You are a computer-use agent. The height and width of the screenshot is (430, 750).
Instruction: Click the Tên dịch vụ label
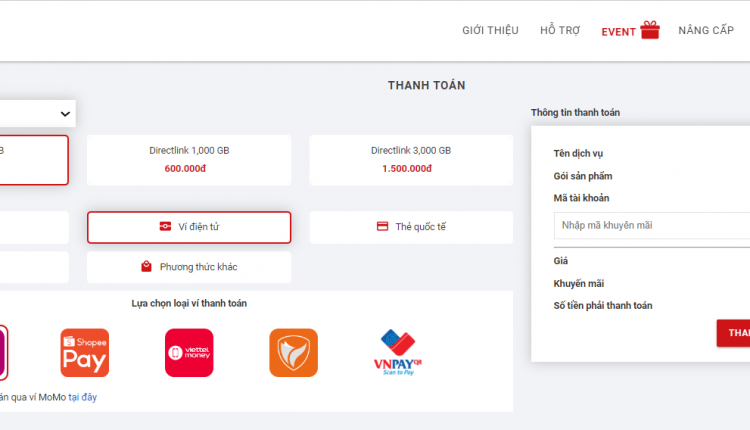coord(578,154)
